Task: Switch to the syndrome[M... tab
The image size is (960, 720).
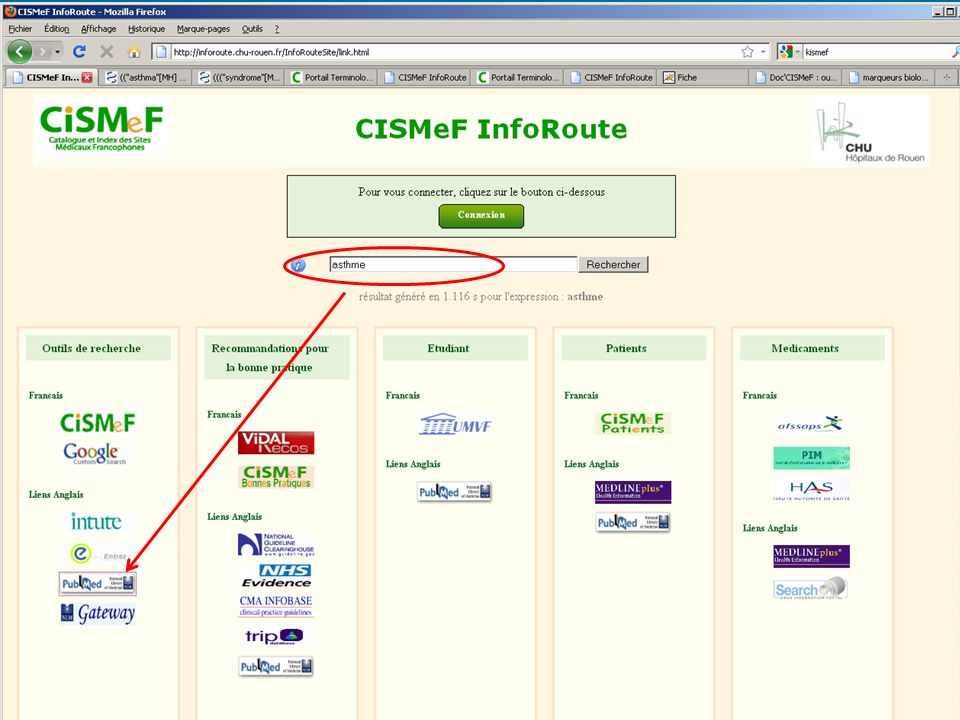Action: 240,77
